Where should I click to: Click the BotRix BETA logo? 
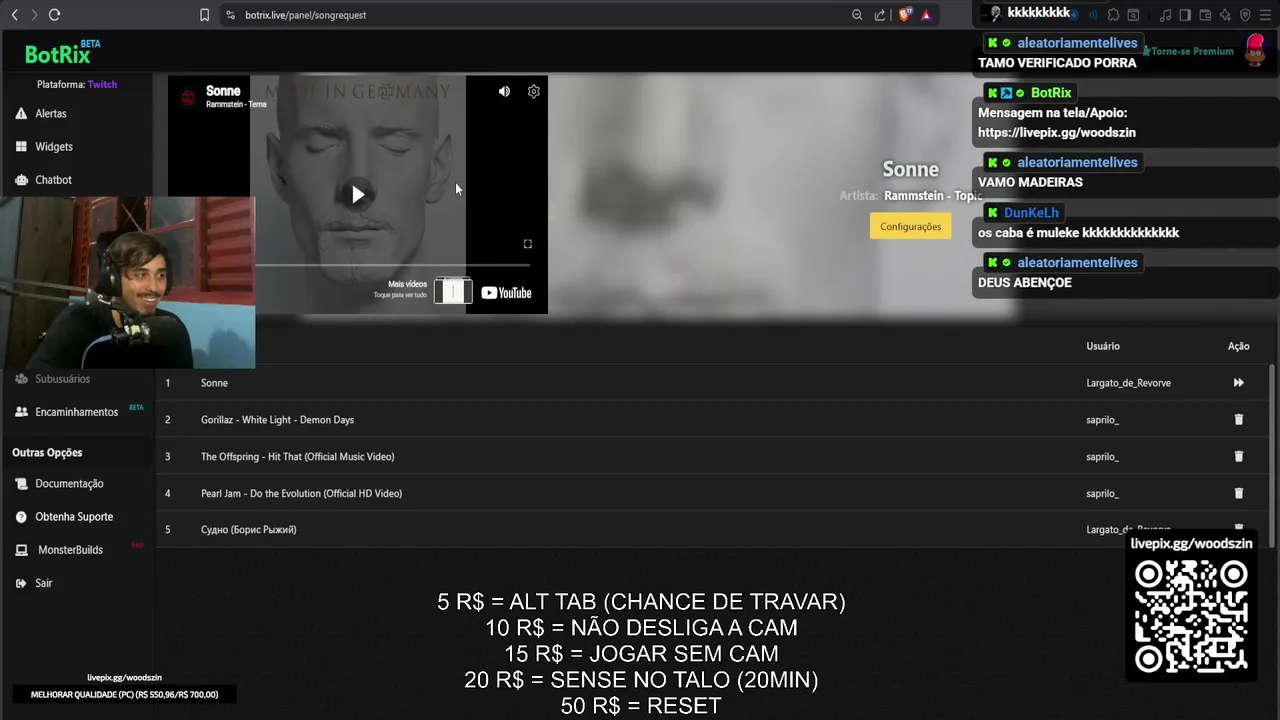coord(62,53)
